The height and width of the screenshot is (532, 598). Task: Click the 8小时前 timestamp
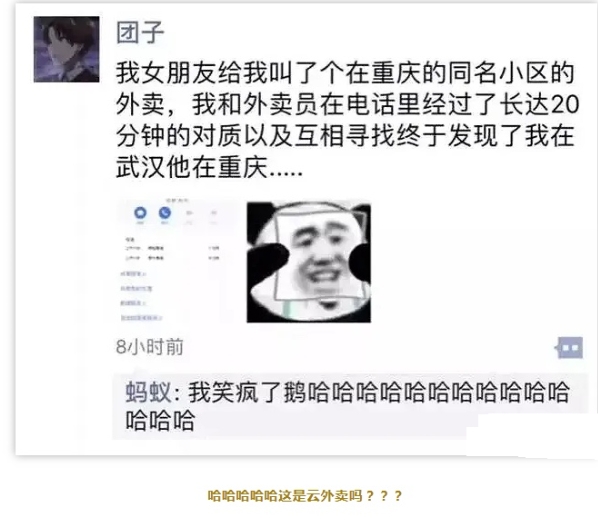150,347
